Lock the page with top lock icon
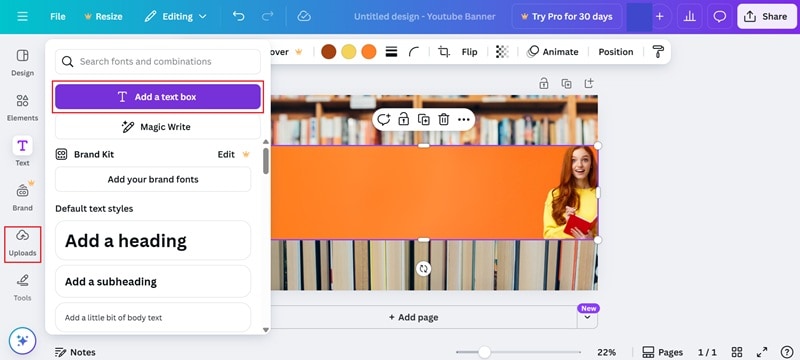Screen dimensions: 800x360 544,83
